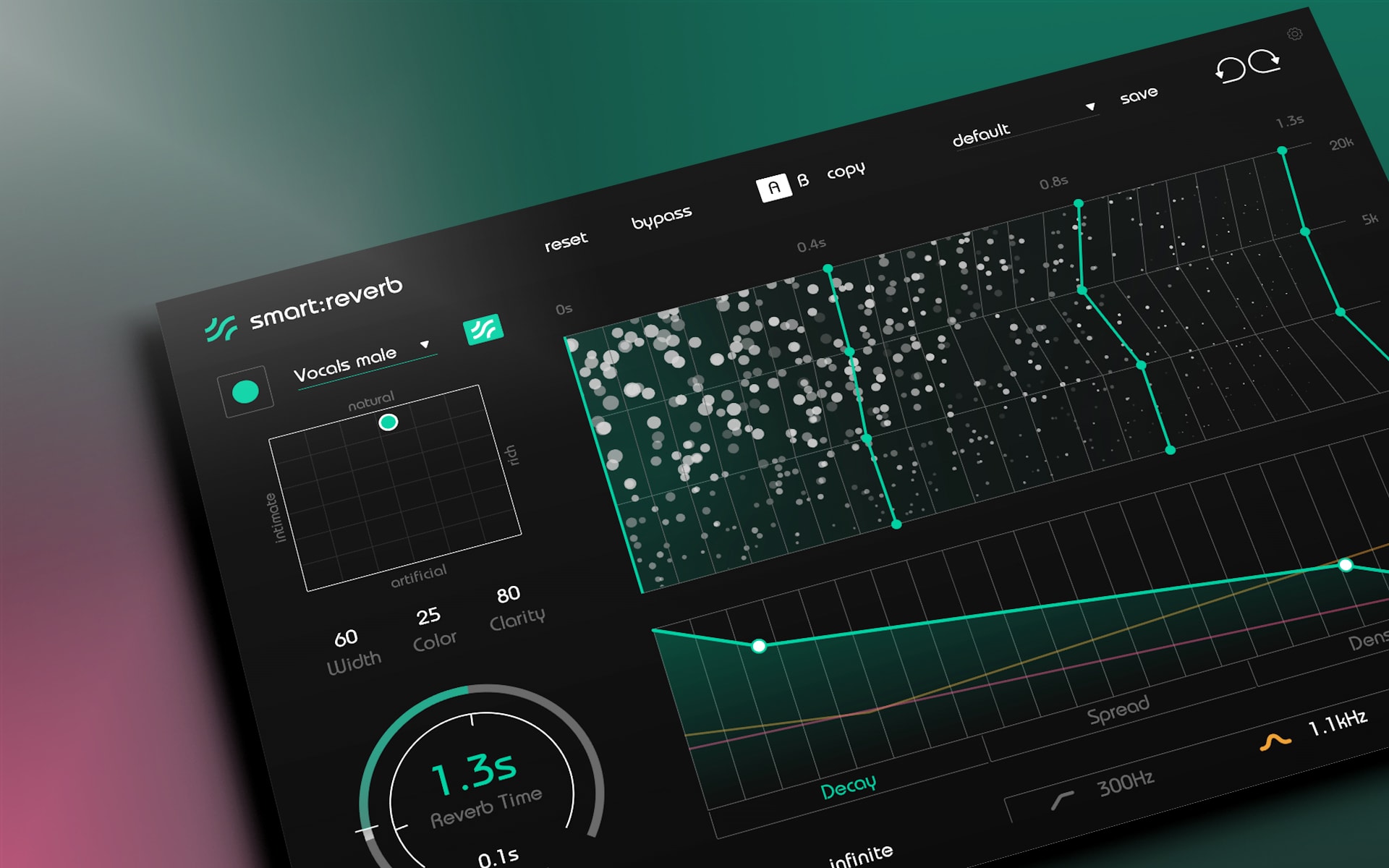Click bottom node of 0.8s line
Viewport: 1389px width, 868px height.
[x=1171, y=450]
